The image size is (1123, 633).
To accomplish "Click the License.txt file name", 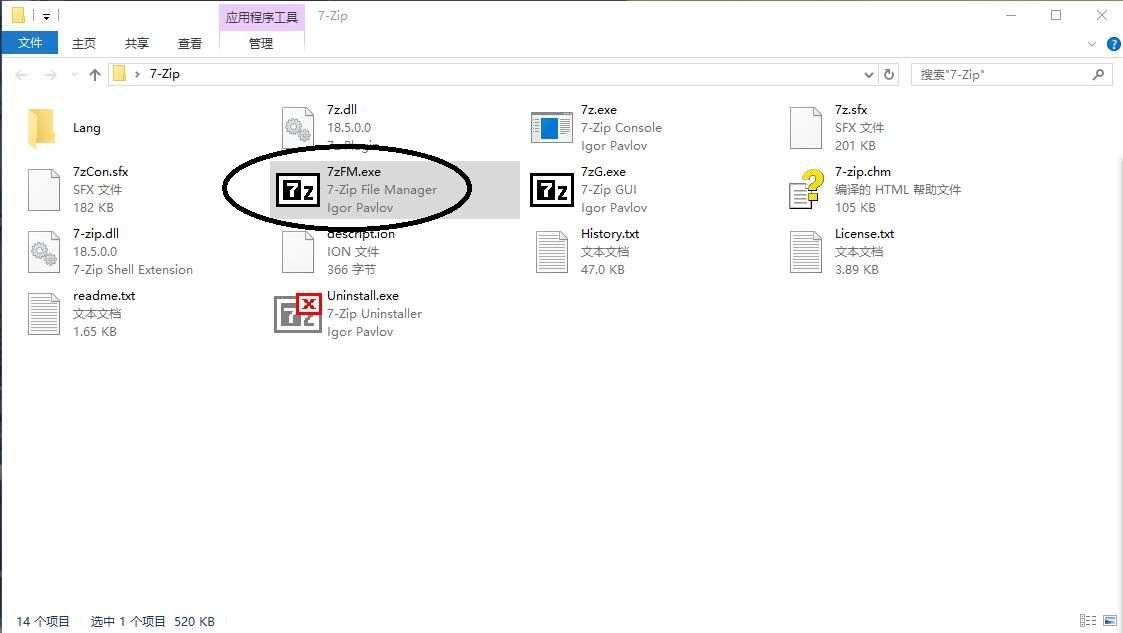I will pyautogui.click(x=864, y=233).
